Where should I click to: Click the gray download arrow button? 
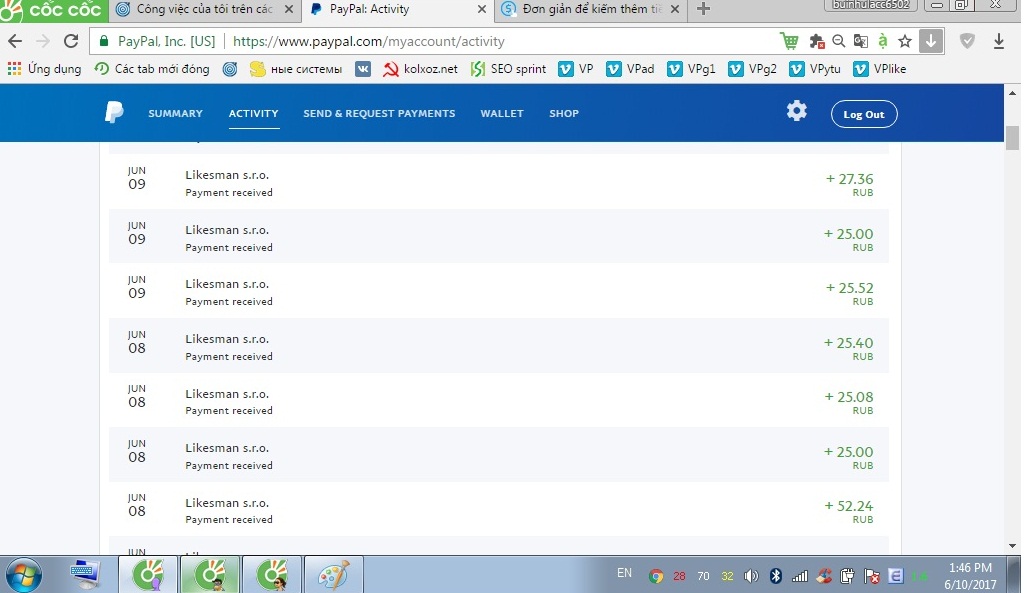931,41
